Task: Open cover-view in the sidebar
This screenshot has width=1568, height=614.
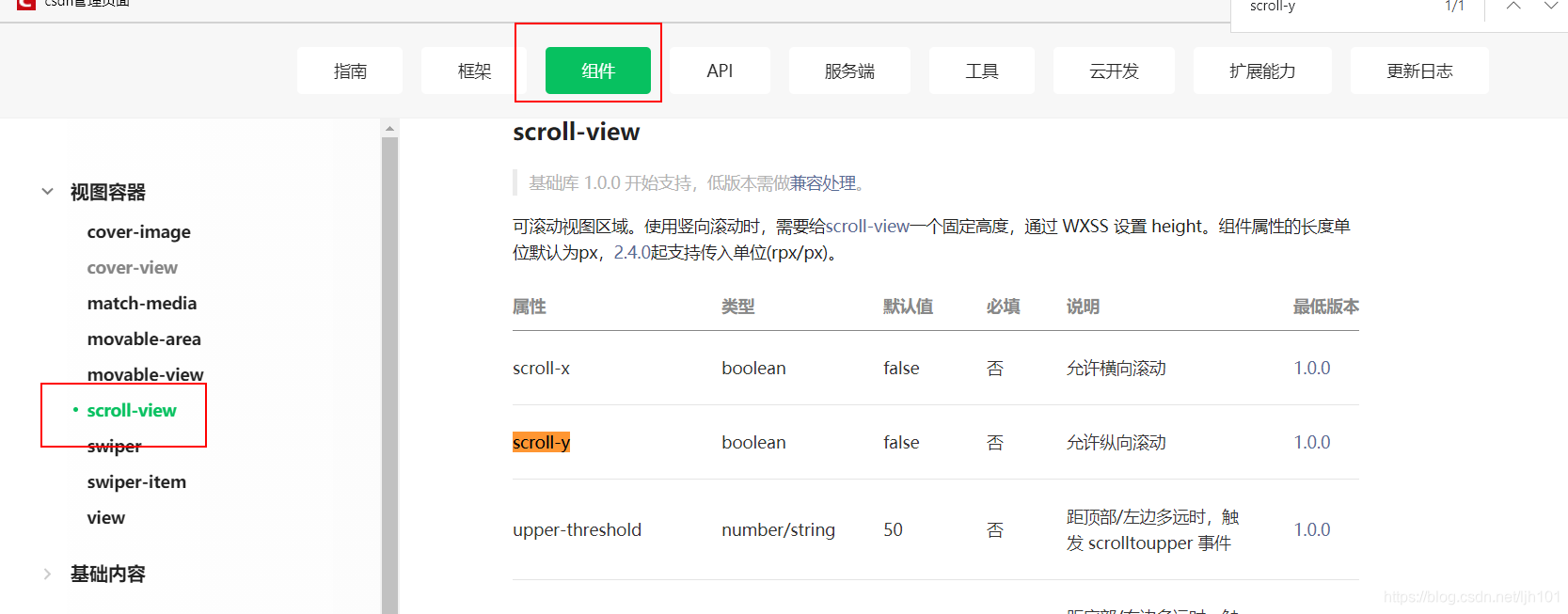Action: [x=133, y=267]
